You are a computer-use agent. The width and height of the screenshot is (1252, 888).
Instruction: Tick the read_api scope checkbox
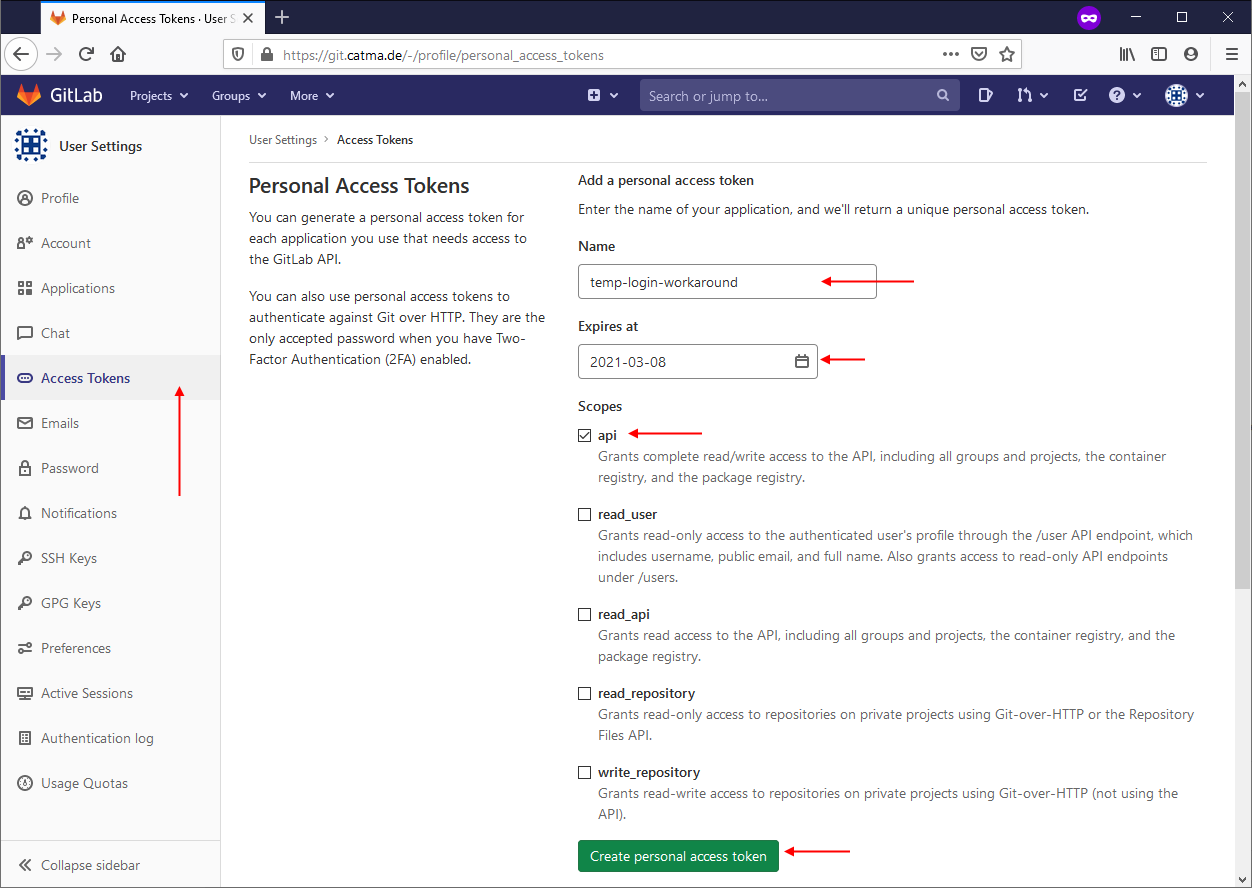click(584, 614)
